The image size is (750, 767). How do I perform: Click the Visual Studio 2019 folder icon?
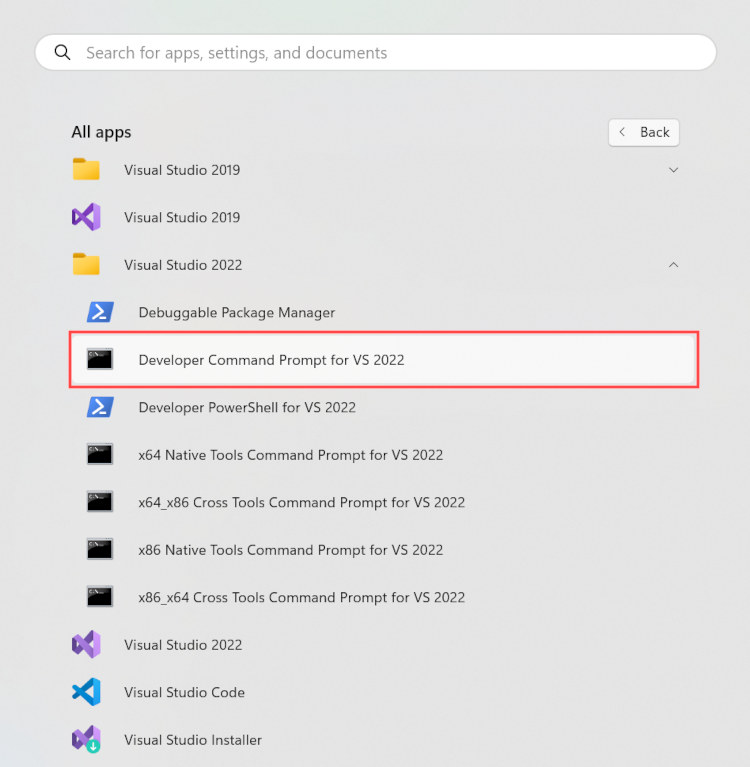click(86, 169)
